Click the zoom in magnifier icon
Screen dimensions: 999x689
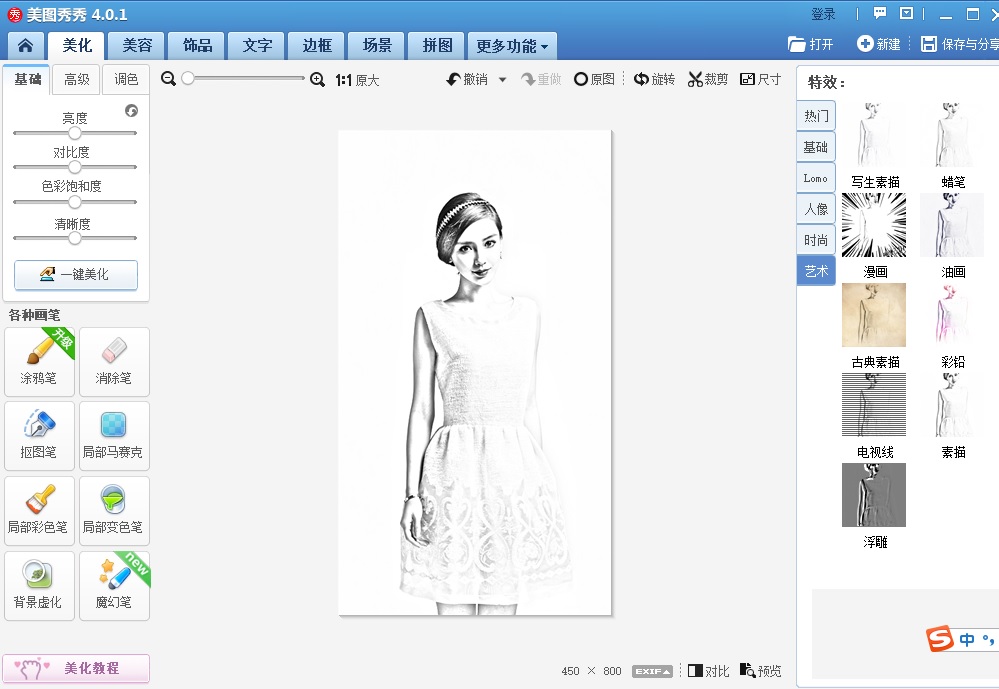[318, 80]
